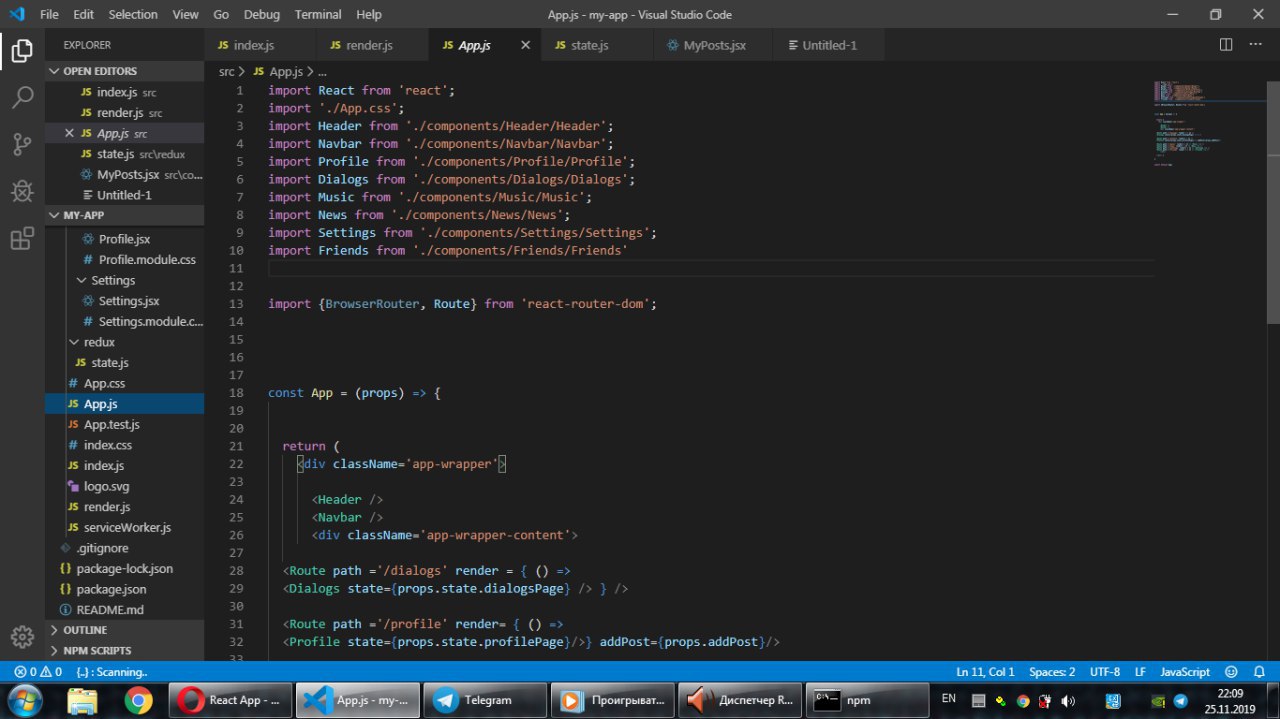This screenshot has width=1280, height=719.
Task: Open the Manage gear icon
Action: [x=22, y=637]
